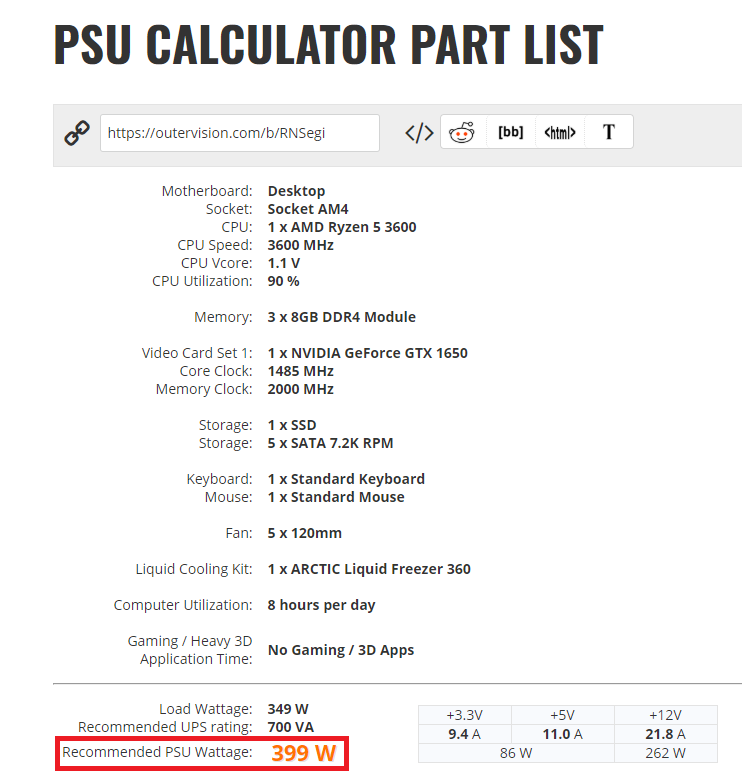742x782 pixels.
Task: Click the CPU value '1 x AMD Ryzen 5 3600'
Action: pos(342,227)
